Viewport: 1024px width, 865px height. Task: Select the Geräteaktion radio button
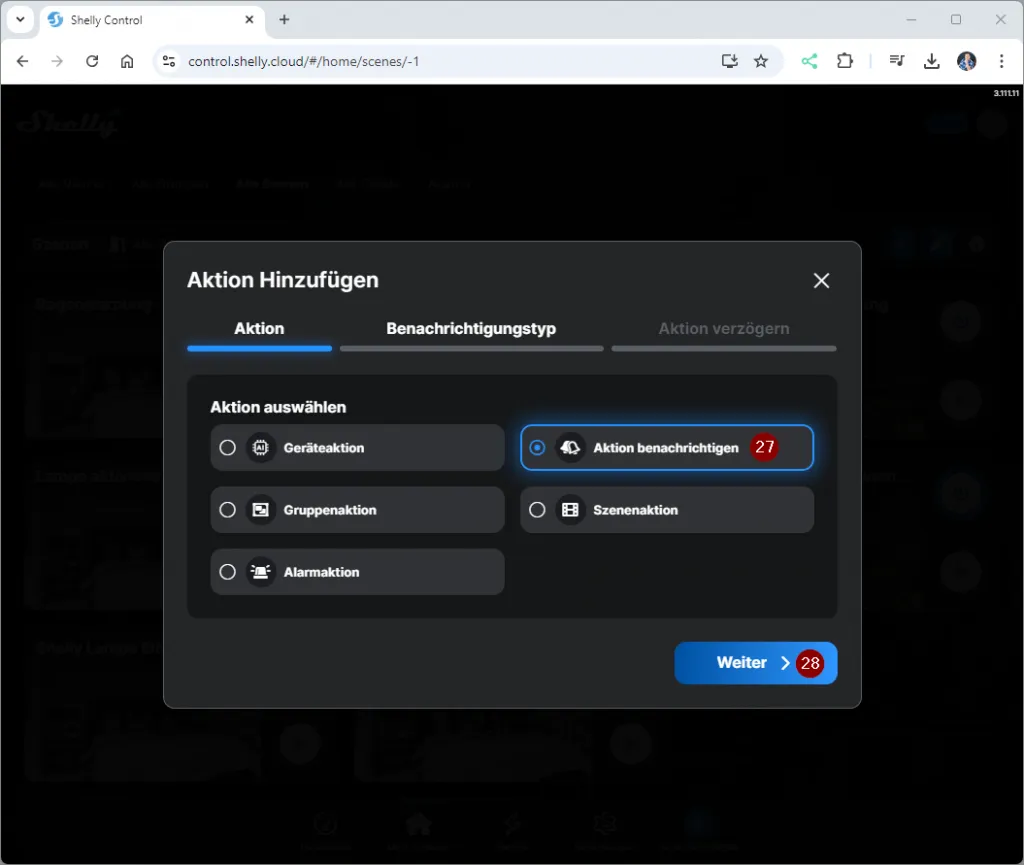coord(228,448)
